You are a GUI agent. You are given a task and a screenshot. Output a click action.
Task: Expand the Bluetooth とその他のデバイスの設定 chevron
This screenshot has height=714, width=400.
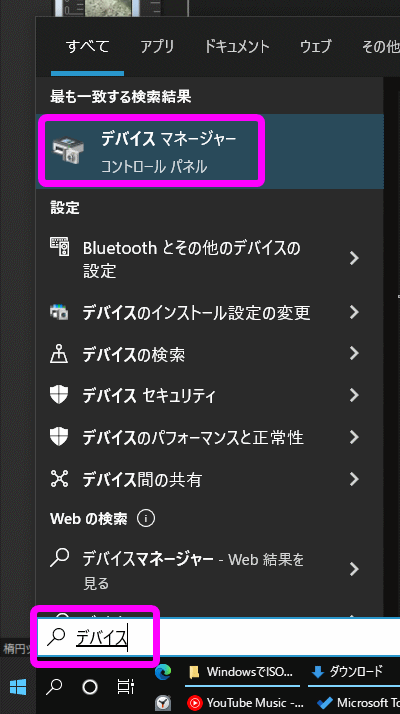[354, 259]
